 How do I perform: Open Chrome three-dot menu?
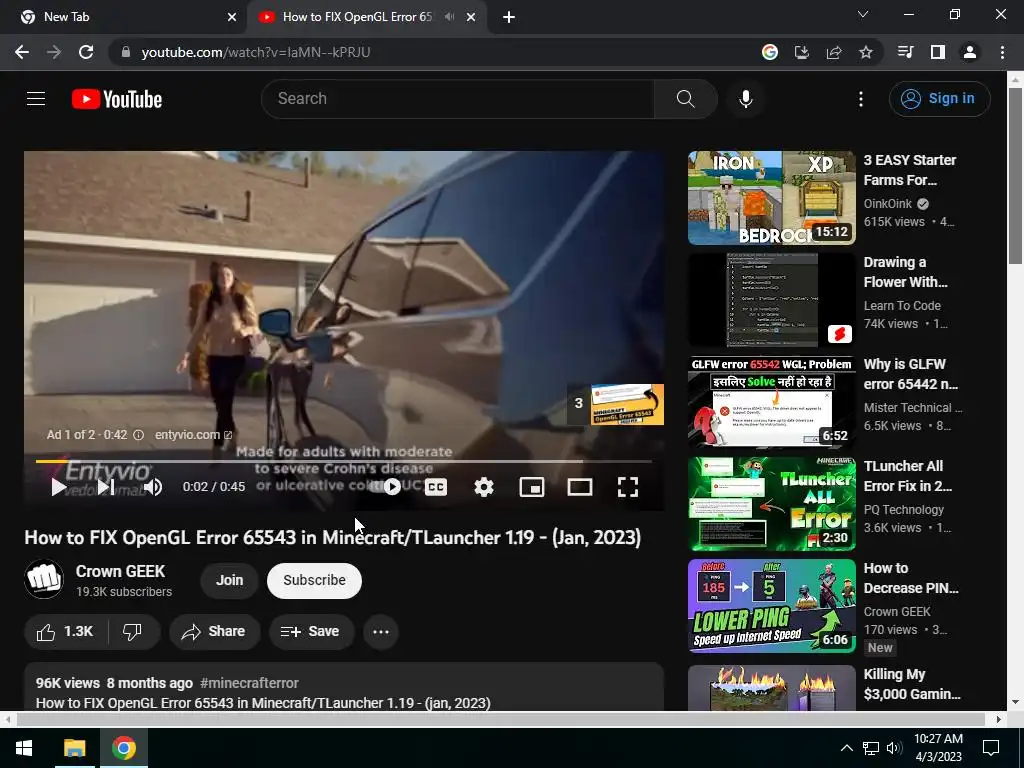click(x=1002, y=52)
